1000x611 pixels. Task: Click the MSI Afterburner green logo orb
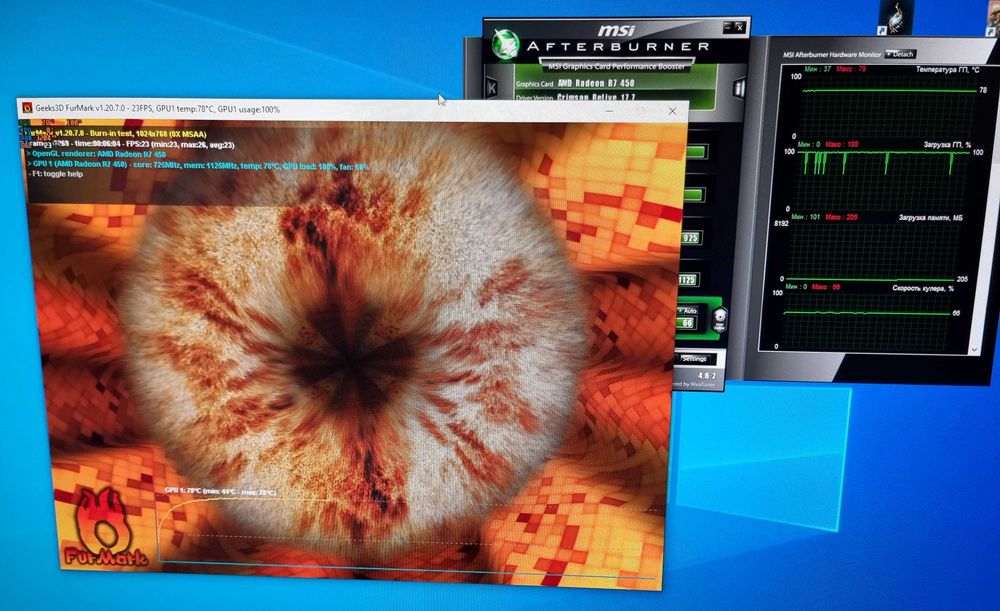coord(506,45)
